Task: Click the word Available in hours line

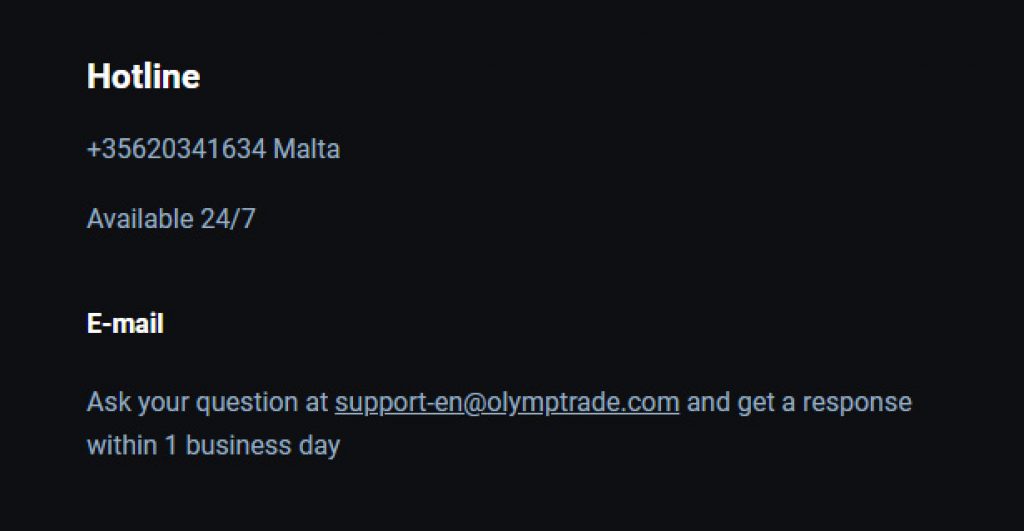Action: [140, 219]
